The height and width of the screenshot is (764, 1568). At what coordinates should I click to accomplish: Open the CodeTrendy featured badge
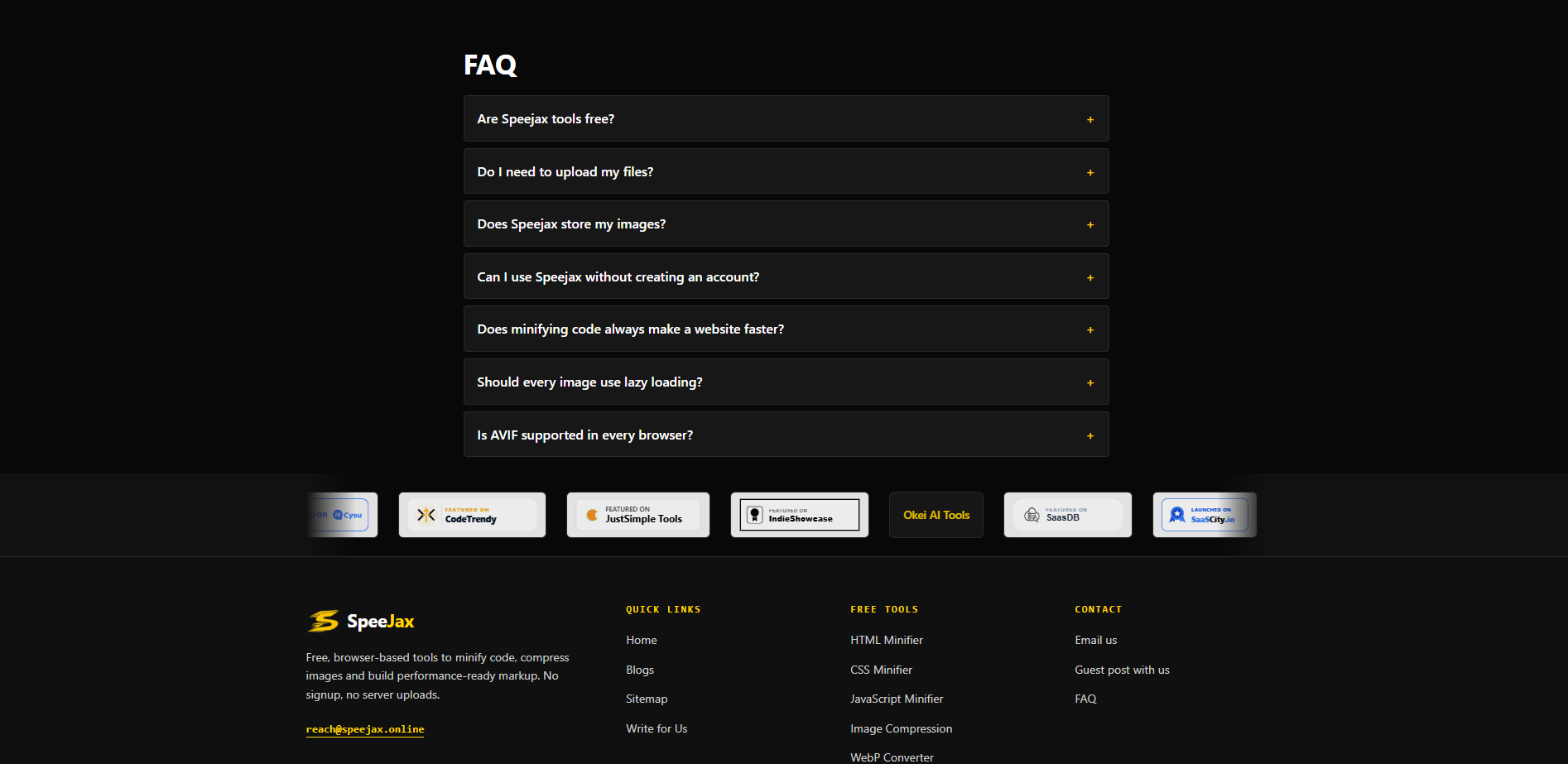coord(472,515)
